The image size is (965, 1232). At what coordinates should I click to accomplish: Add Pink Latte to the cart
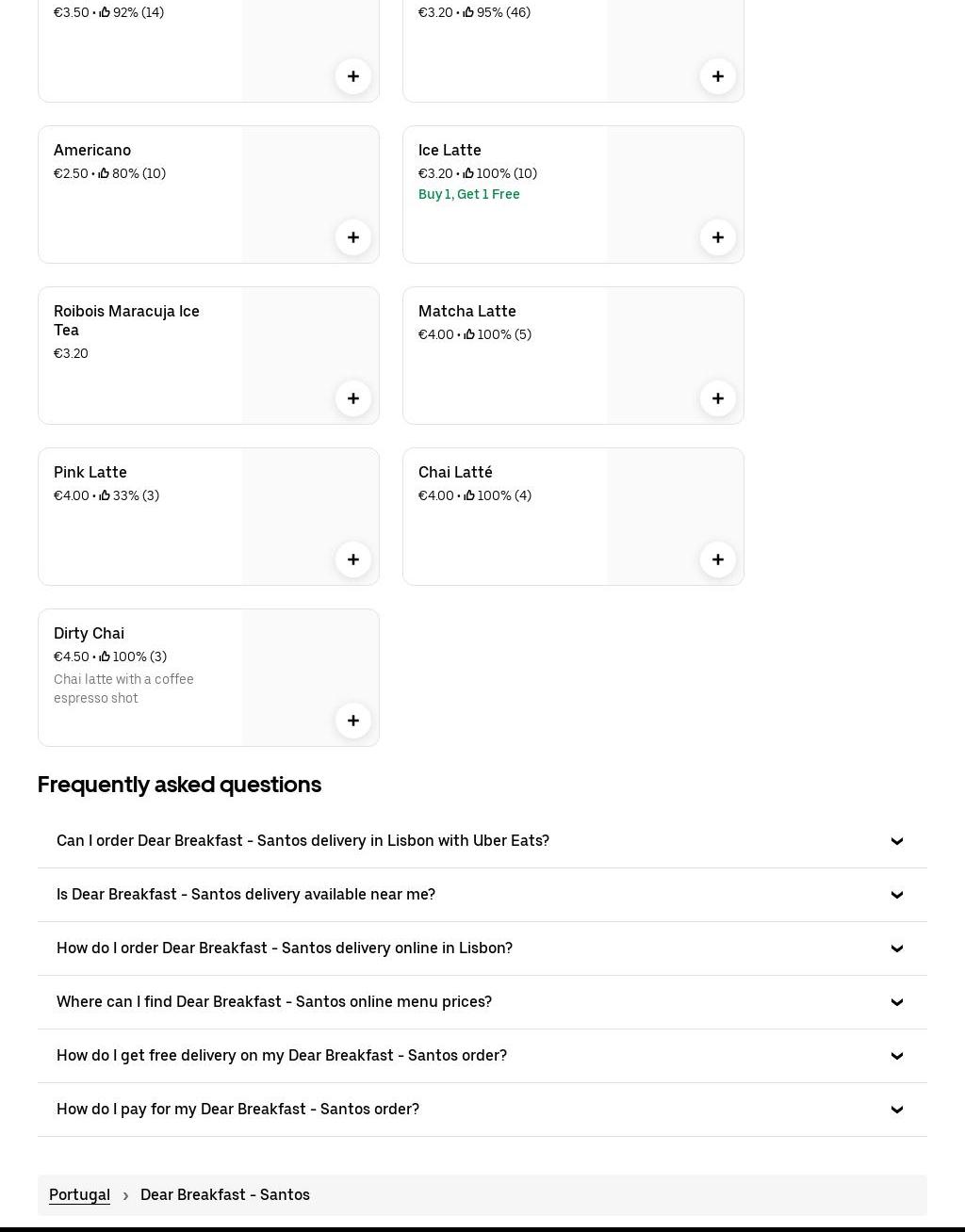353,559
